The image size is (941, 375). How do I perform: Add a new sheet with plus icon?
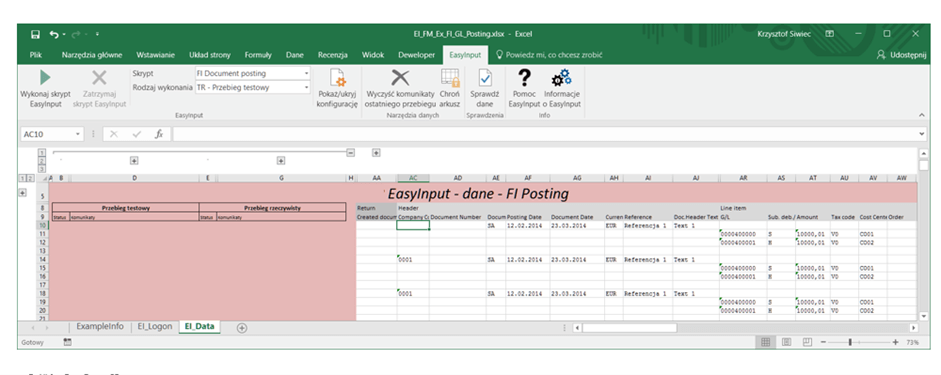242,328
